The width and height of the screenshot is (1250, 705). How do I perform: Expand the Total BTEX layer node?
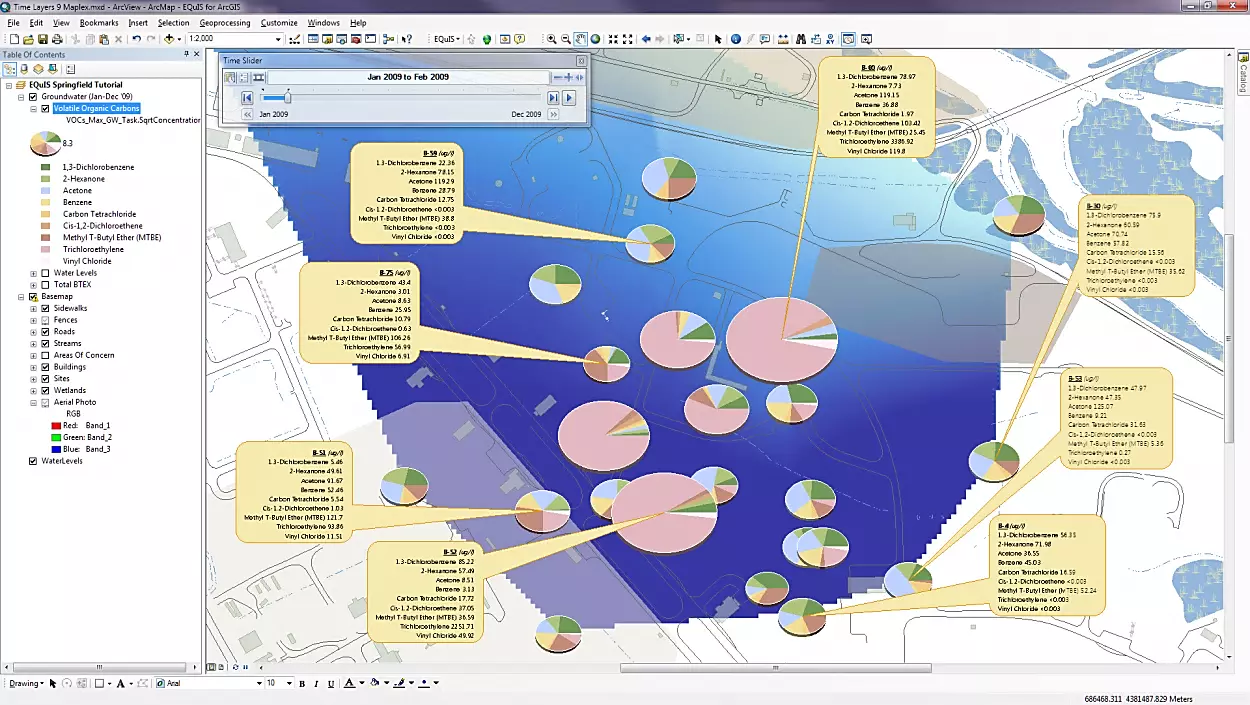tap(33, 285)
